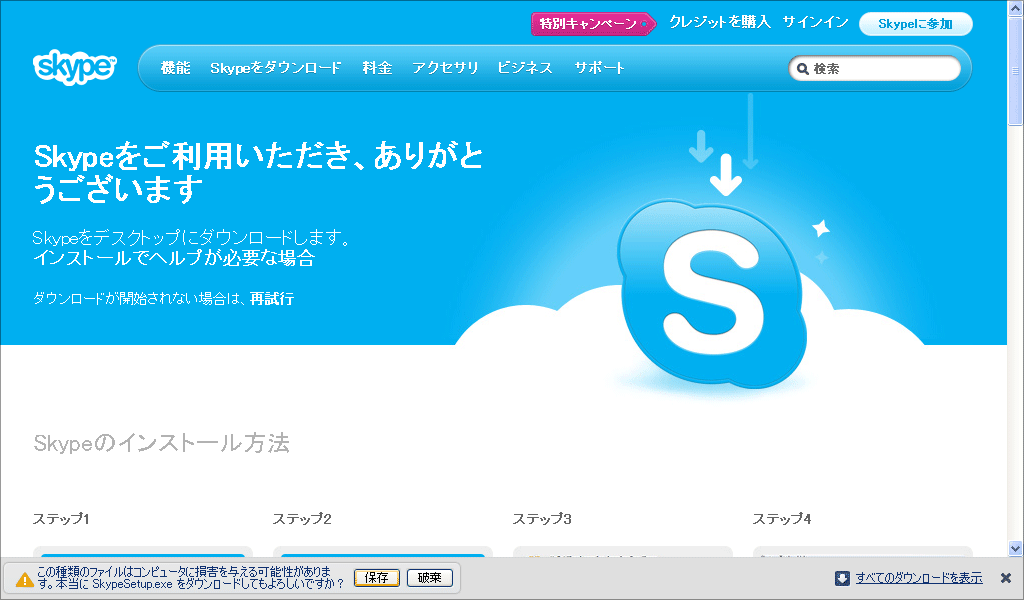Image resolution: width=1024 pixels, height=600 pixels.
Task: Open the Skypeをダウンロード menu
Action: pos(276,68)
